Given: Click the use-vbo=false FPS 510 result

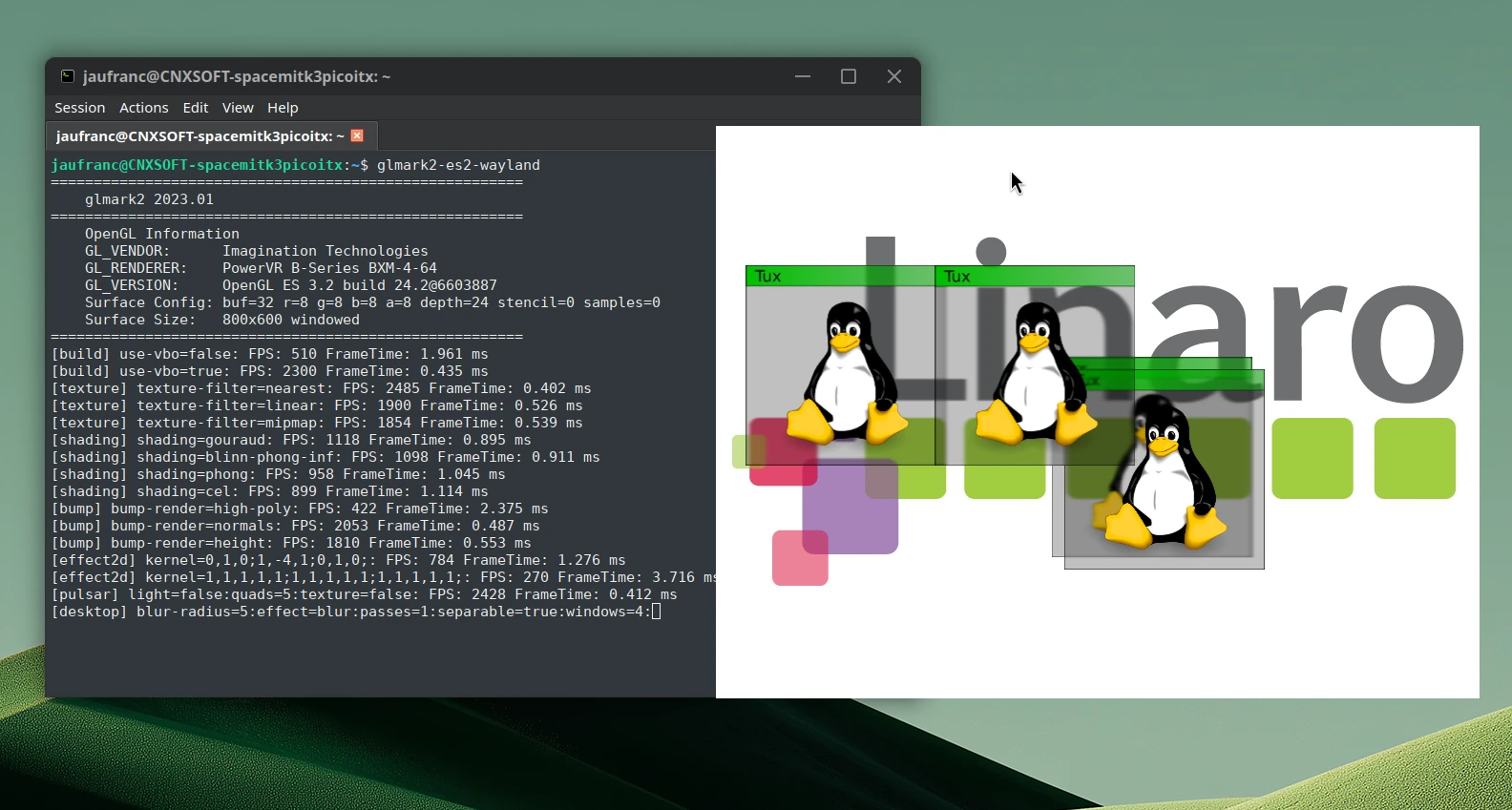Looking at the screenshot, I should coord(270,354).
